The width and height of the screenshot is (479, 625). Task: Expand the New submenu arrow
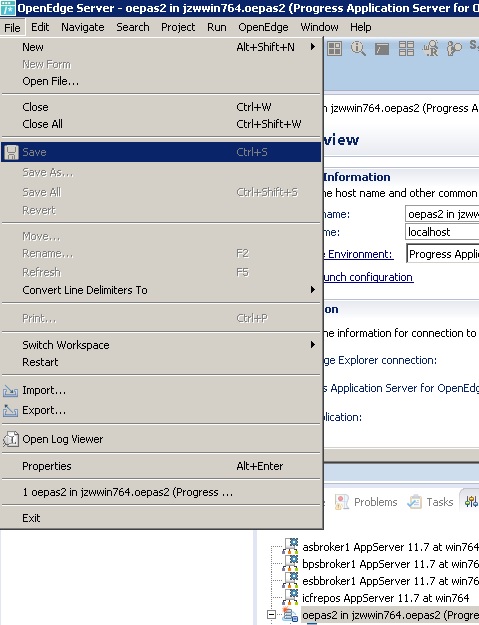pos(313,47)
